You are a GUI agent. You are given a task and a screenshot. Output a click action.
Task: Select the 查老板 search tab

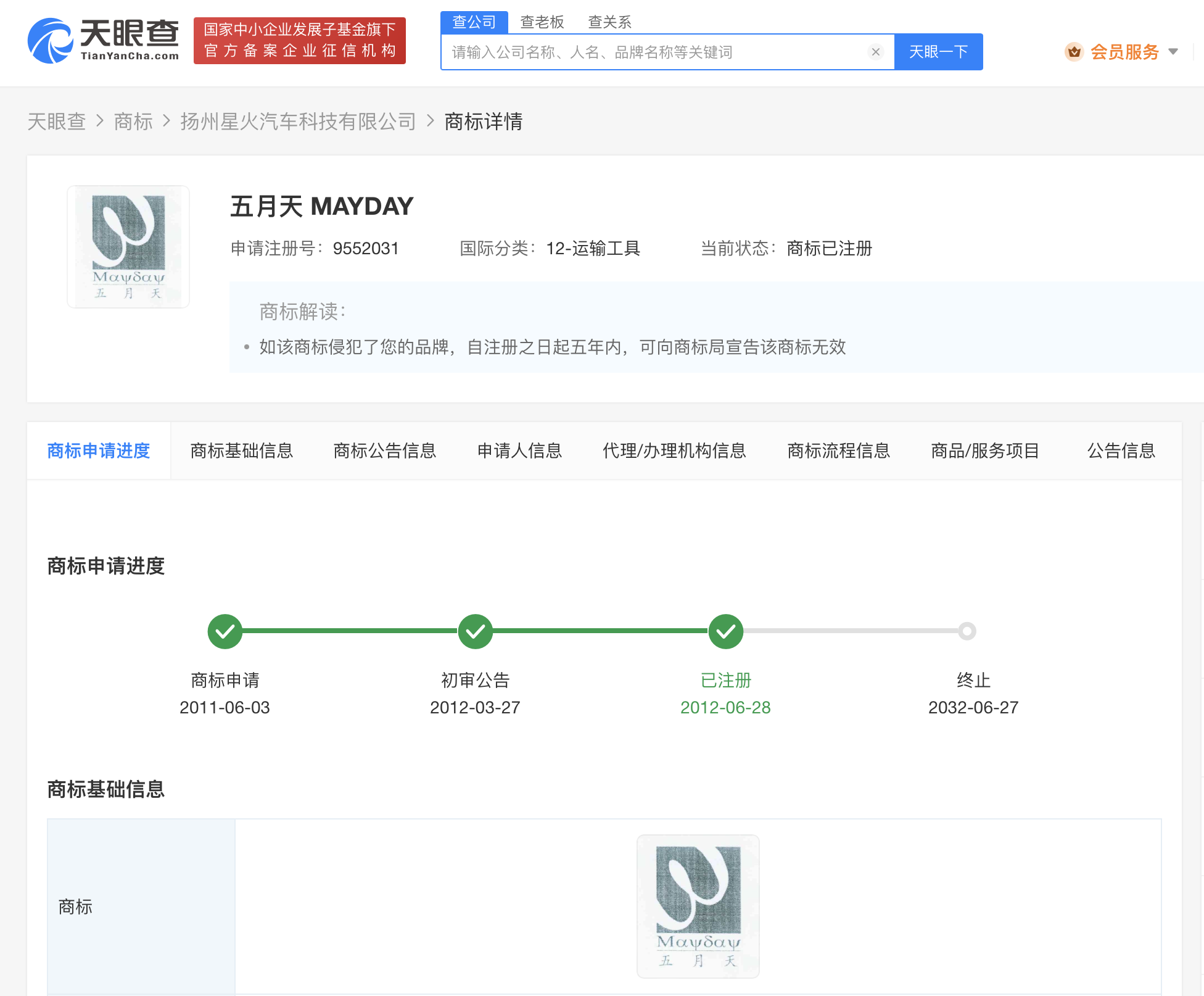click(542, 22)
